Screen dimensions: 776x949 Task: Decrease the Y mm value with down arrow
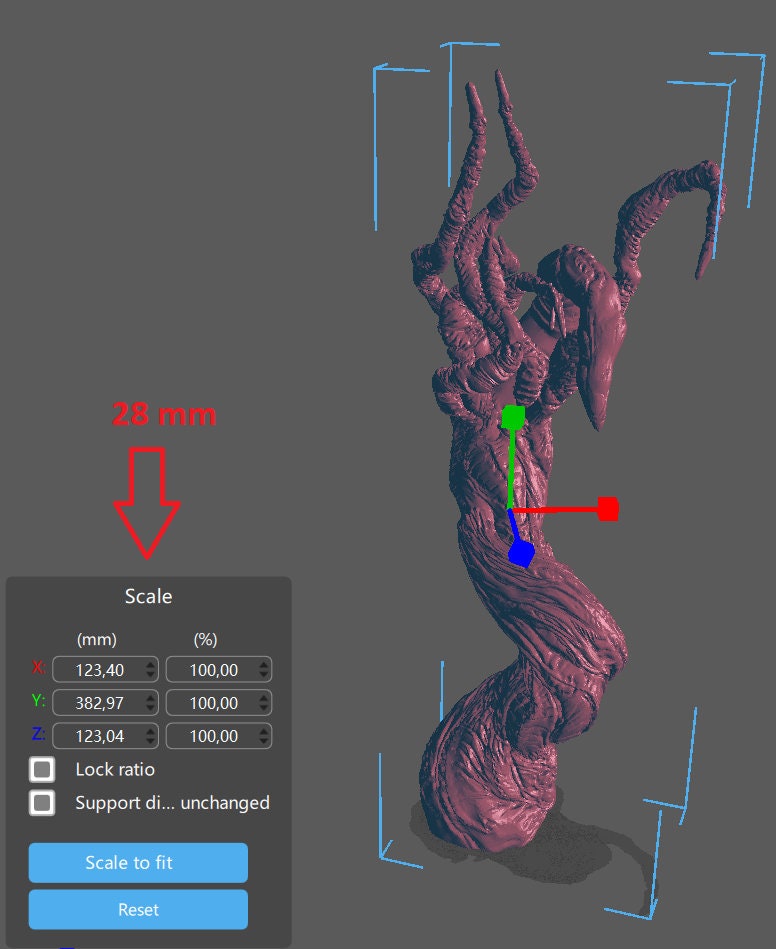point(151,709)
